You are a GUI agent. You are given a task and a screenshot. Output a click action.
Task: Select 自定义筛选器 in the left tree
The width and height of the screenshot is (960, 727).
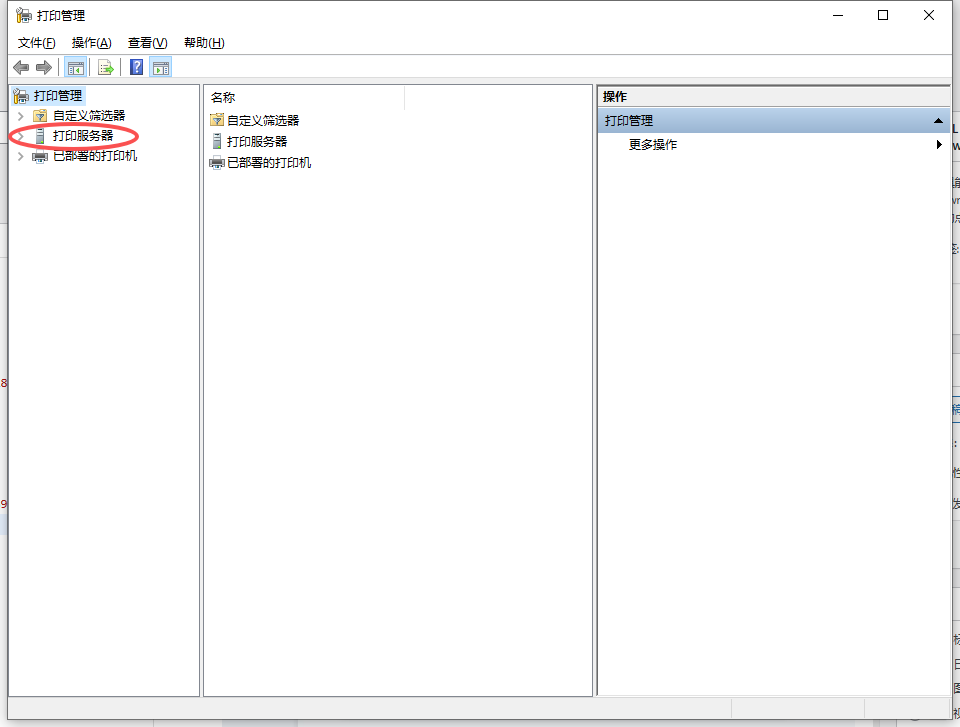[x=89, y=116]
